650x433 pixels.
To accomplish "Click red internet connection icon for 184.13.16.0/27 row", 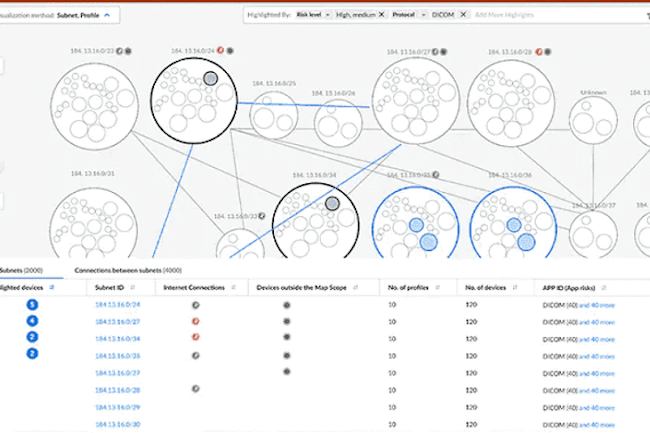I will (x=194, y=321).
